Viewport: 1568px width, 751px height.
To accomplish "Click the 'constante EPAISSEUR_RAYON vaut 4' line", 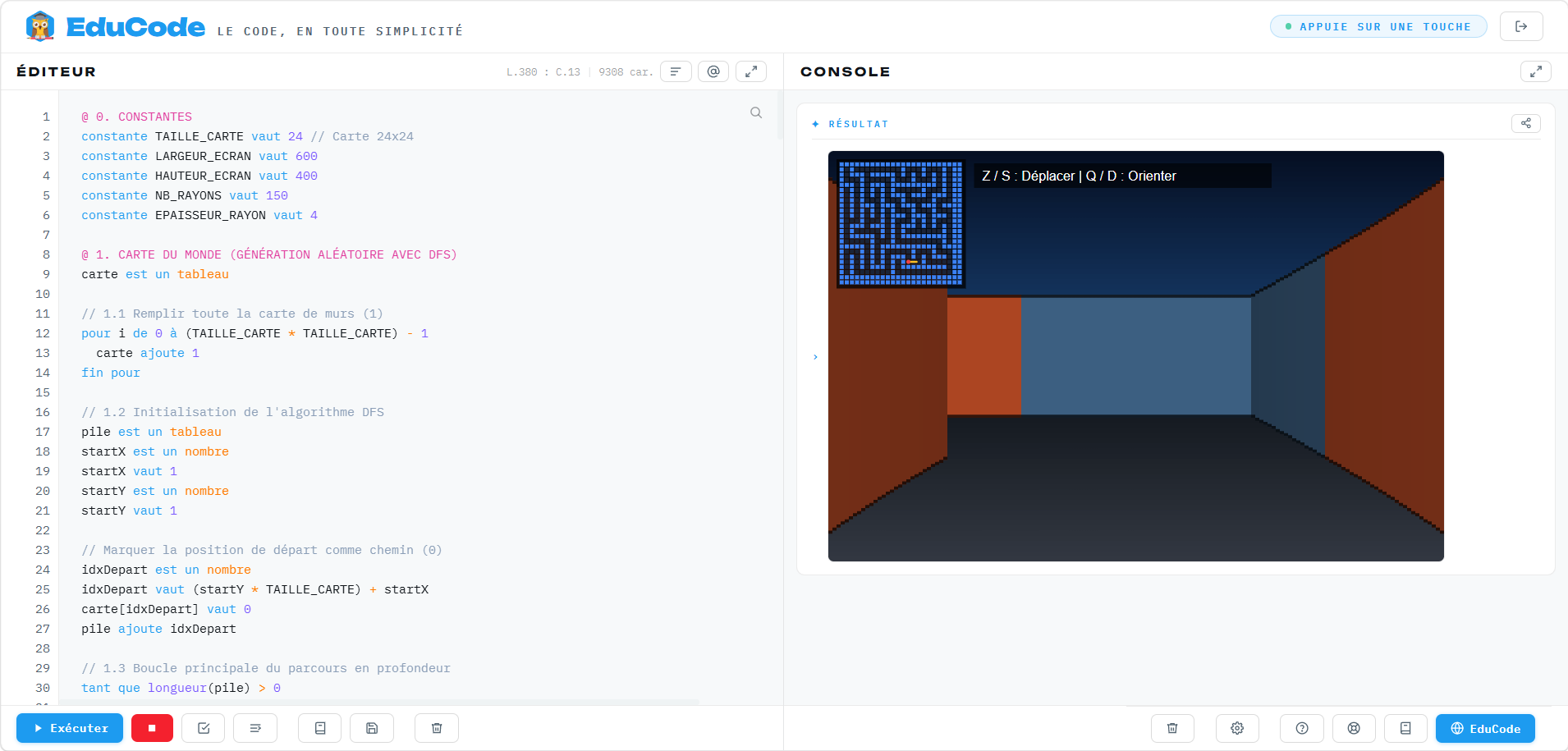I will click(199, 215).
